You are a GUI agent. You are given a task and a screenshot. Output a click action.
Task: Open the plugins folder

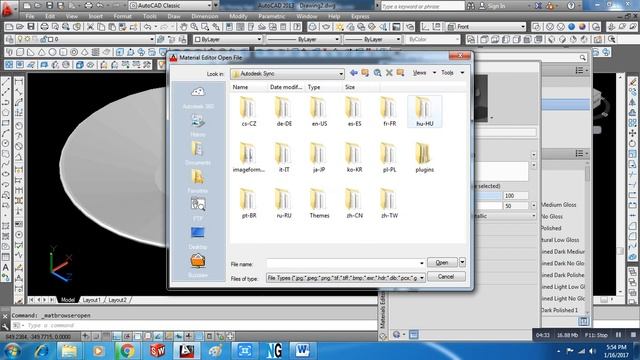424,158
